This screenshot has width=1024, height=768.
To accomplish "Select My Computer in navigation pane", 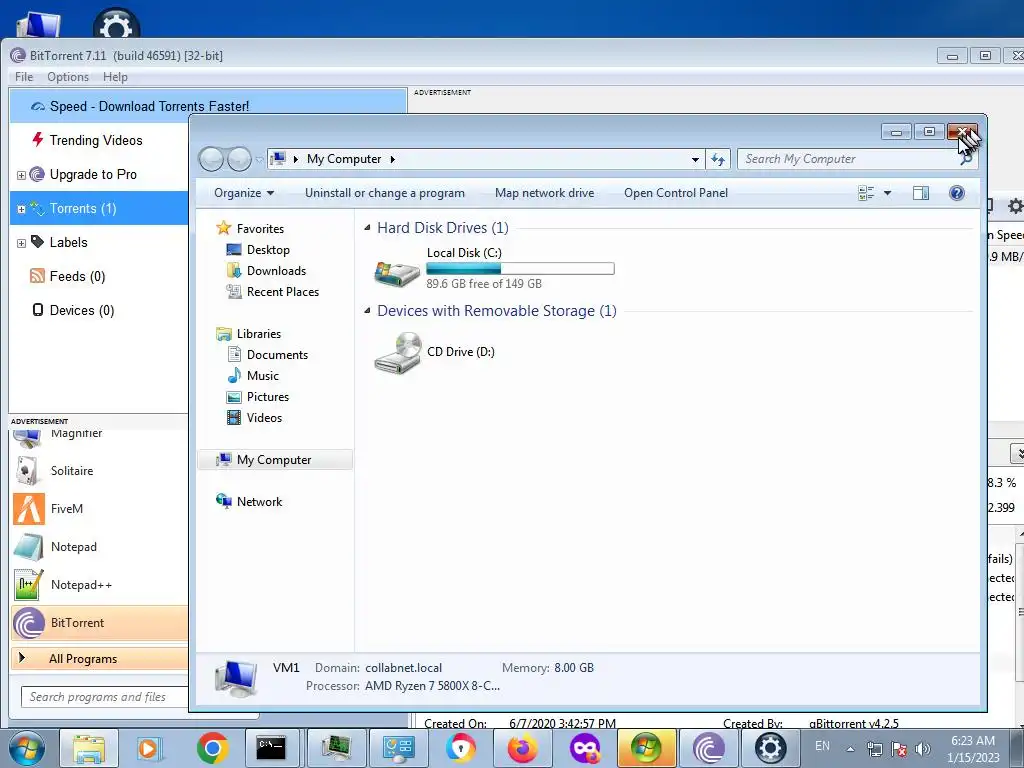I will click(274, 460).
